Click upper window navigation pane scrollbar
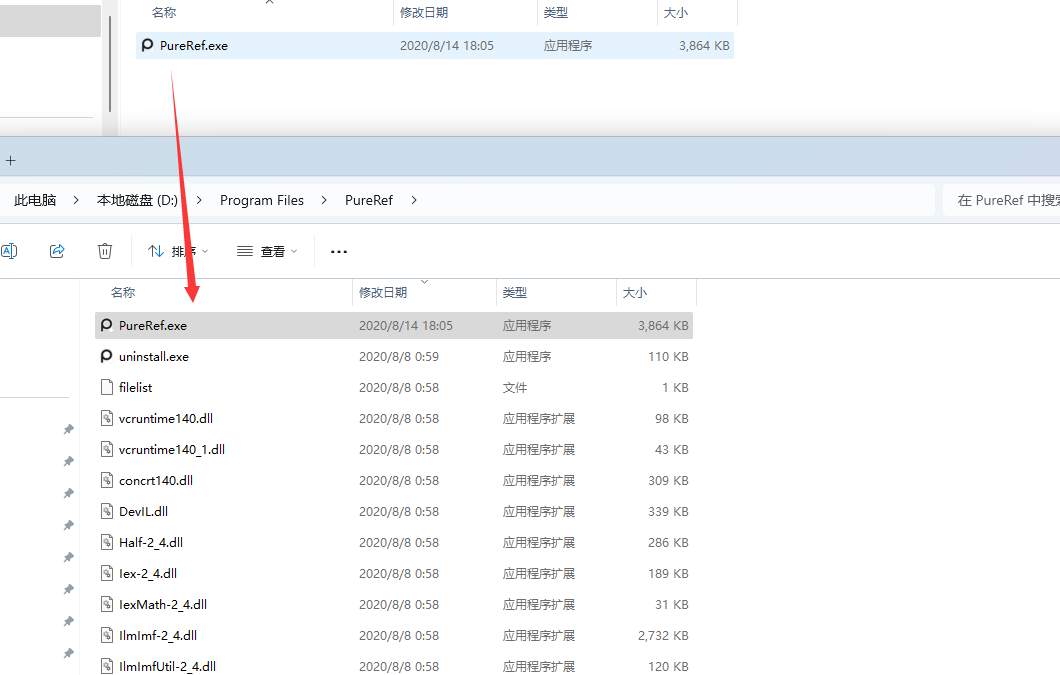 [x=110, y=64]
